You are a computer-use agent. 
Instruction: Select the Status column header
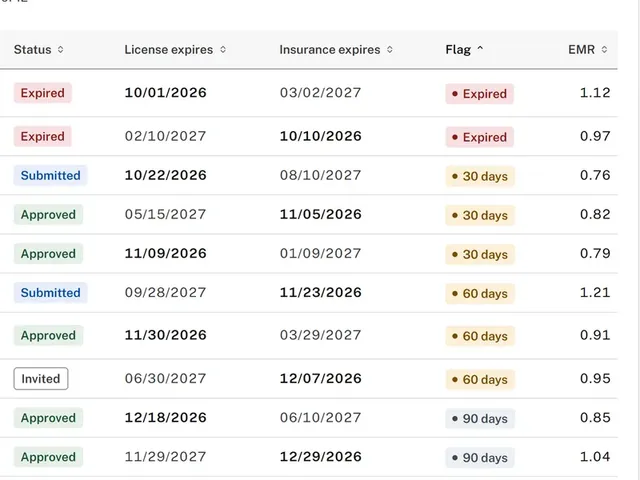coord(33,50)
